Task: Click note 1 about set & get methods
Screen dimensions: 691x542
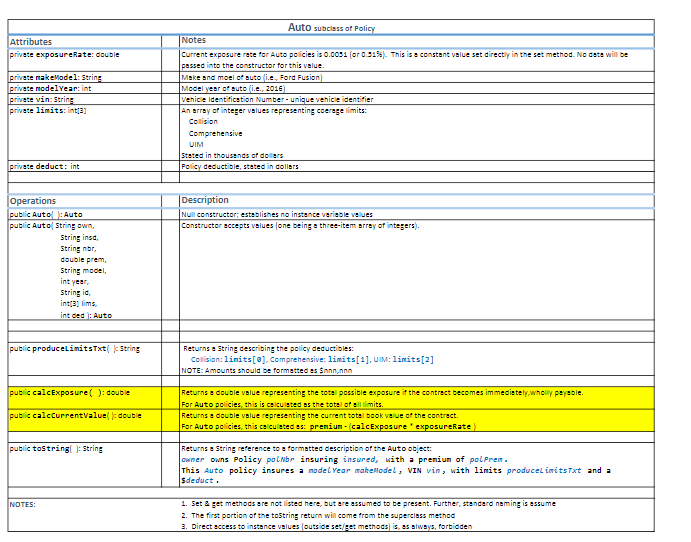Action: tap(368, 503)
